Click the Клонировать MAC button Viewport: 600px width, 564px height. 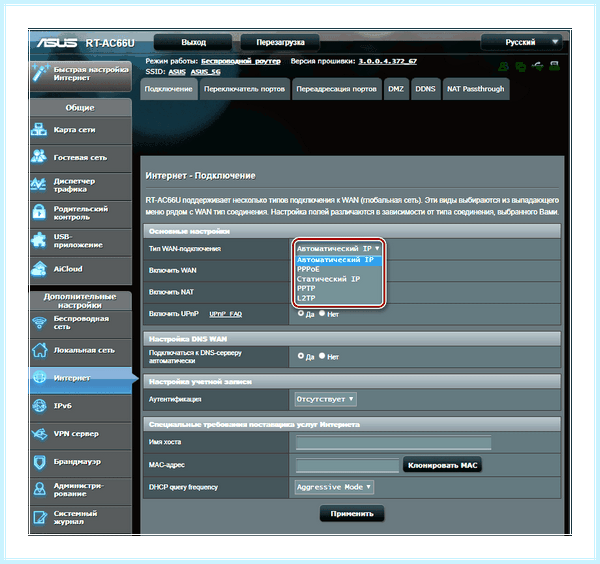442,465
